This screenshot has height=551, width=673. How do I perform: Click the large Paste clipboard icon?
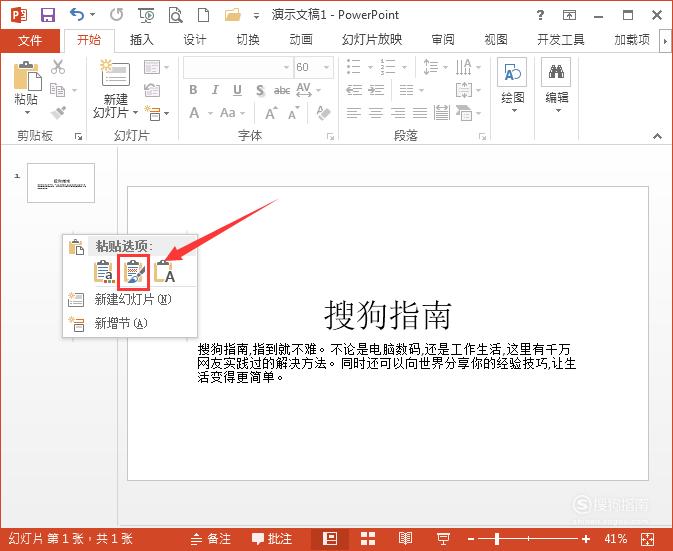(x=27, y=76)
